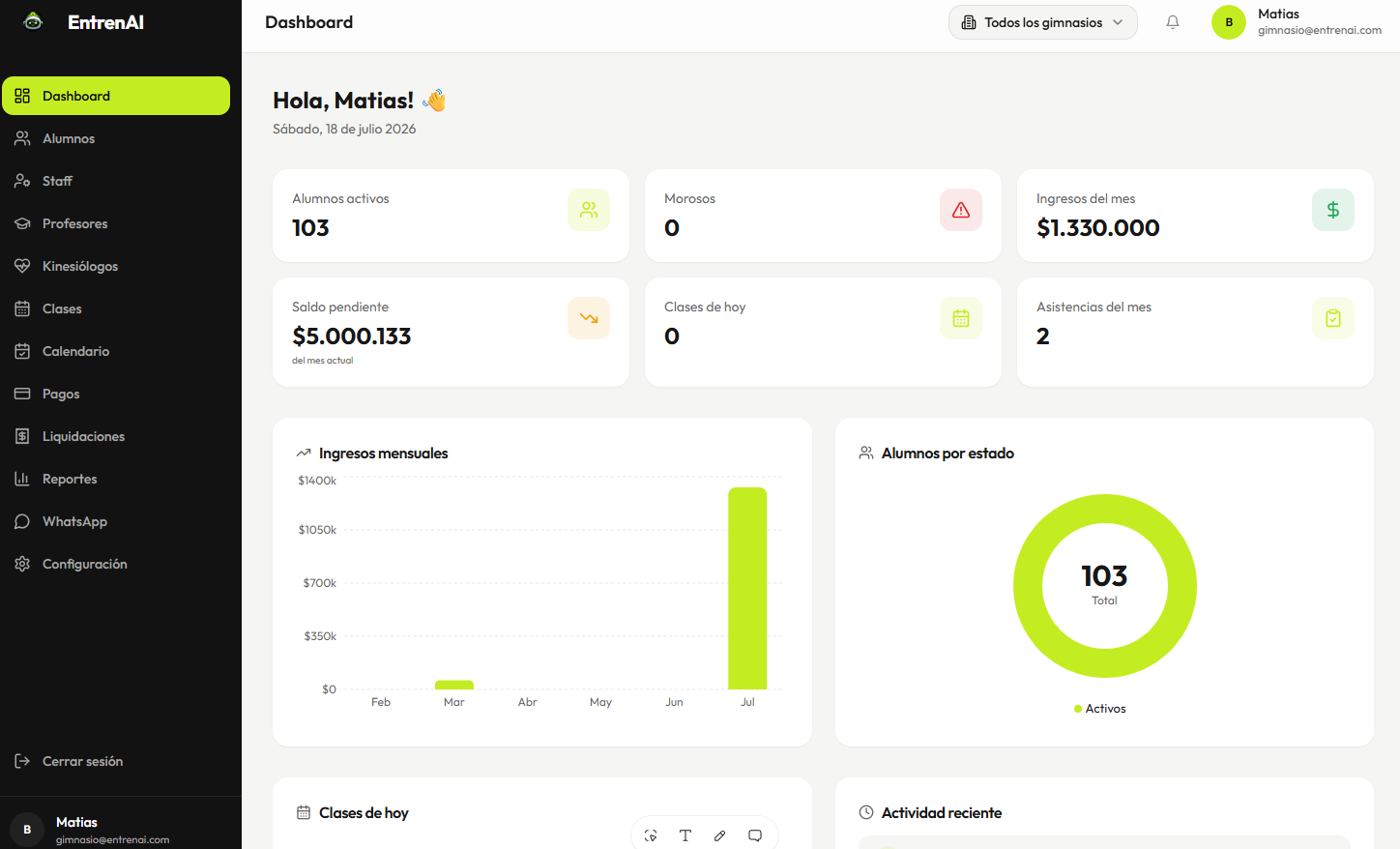Viewport: 1400px width, 849px height.
Task: Click the 103 Total label inside the donut
Action: [x=1104, y=583]
